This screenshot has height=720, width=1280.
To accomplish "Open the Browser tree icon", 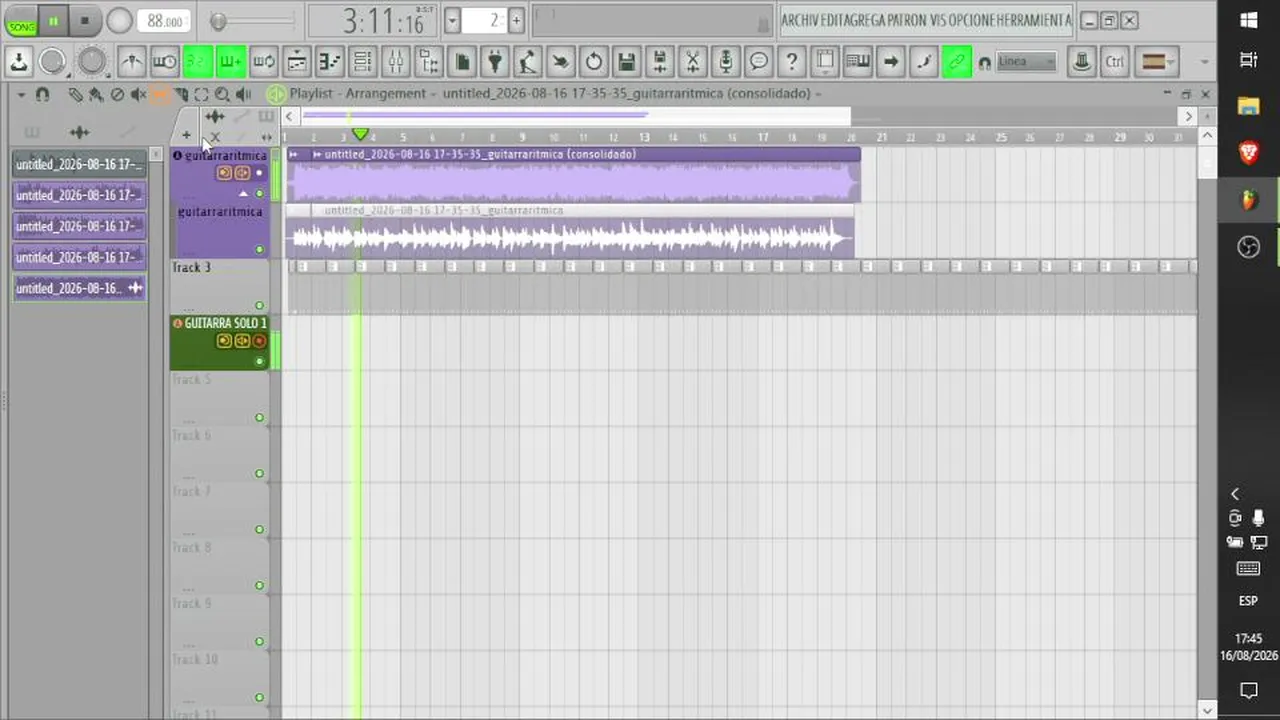I will [x=429, y=62].
